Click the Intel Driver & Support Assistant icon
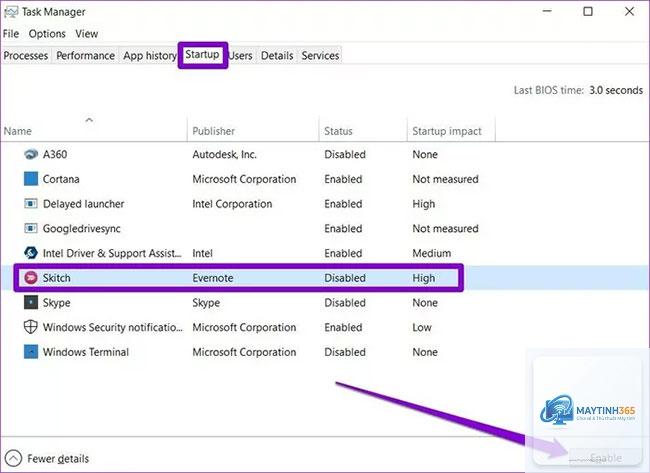This screenshot has width=650, height=473. click(x=31, y=252)
